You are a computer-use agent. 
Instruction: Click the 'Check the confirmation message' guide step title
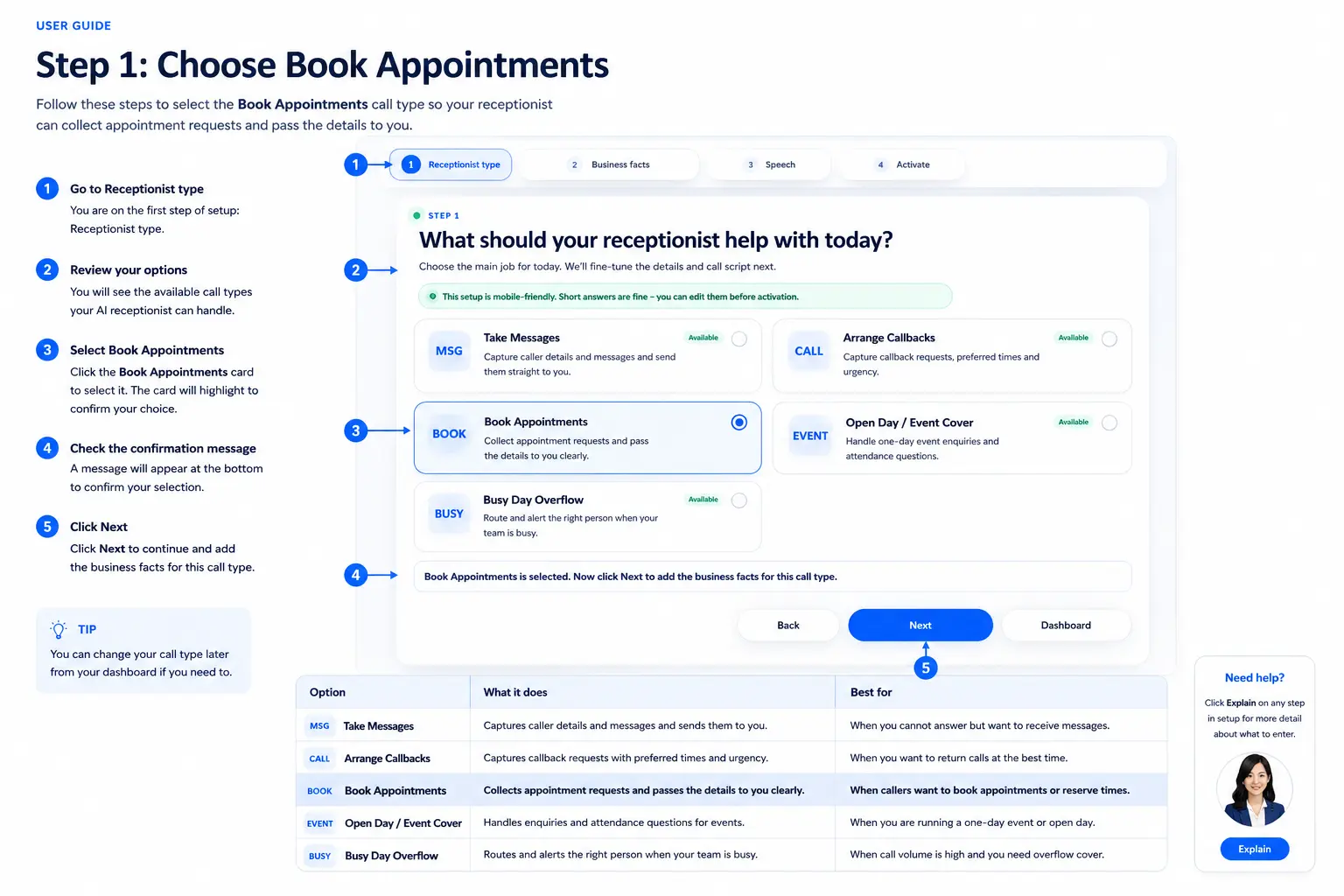point(163,448)
